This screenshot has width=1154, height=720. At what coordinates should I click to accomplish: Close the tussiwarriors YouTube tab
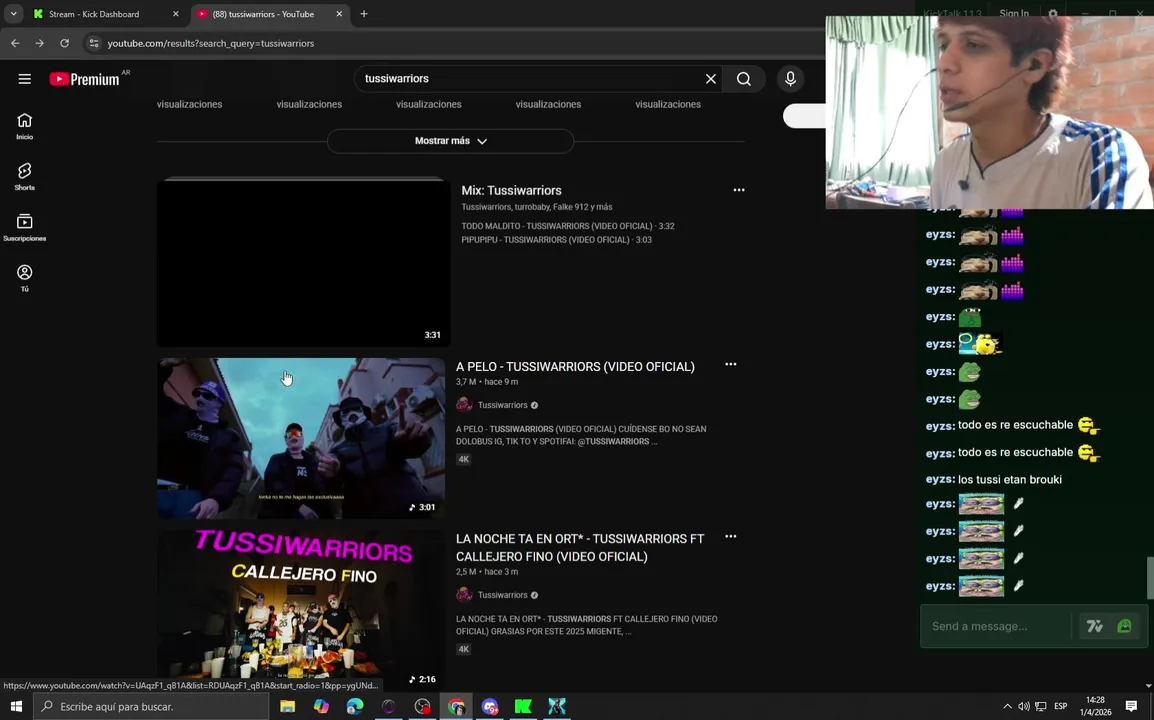[x=339, y=14]
